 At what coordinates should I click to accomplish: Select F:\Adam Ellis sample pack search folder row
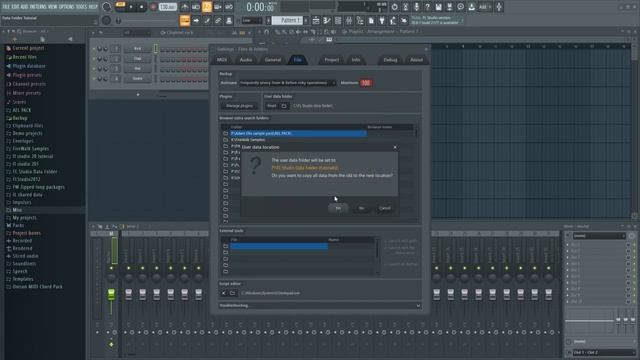[298, 133]
